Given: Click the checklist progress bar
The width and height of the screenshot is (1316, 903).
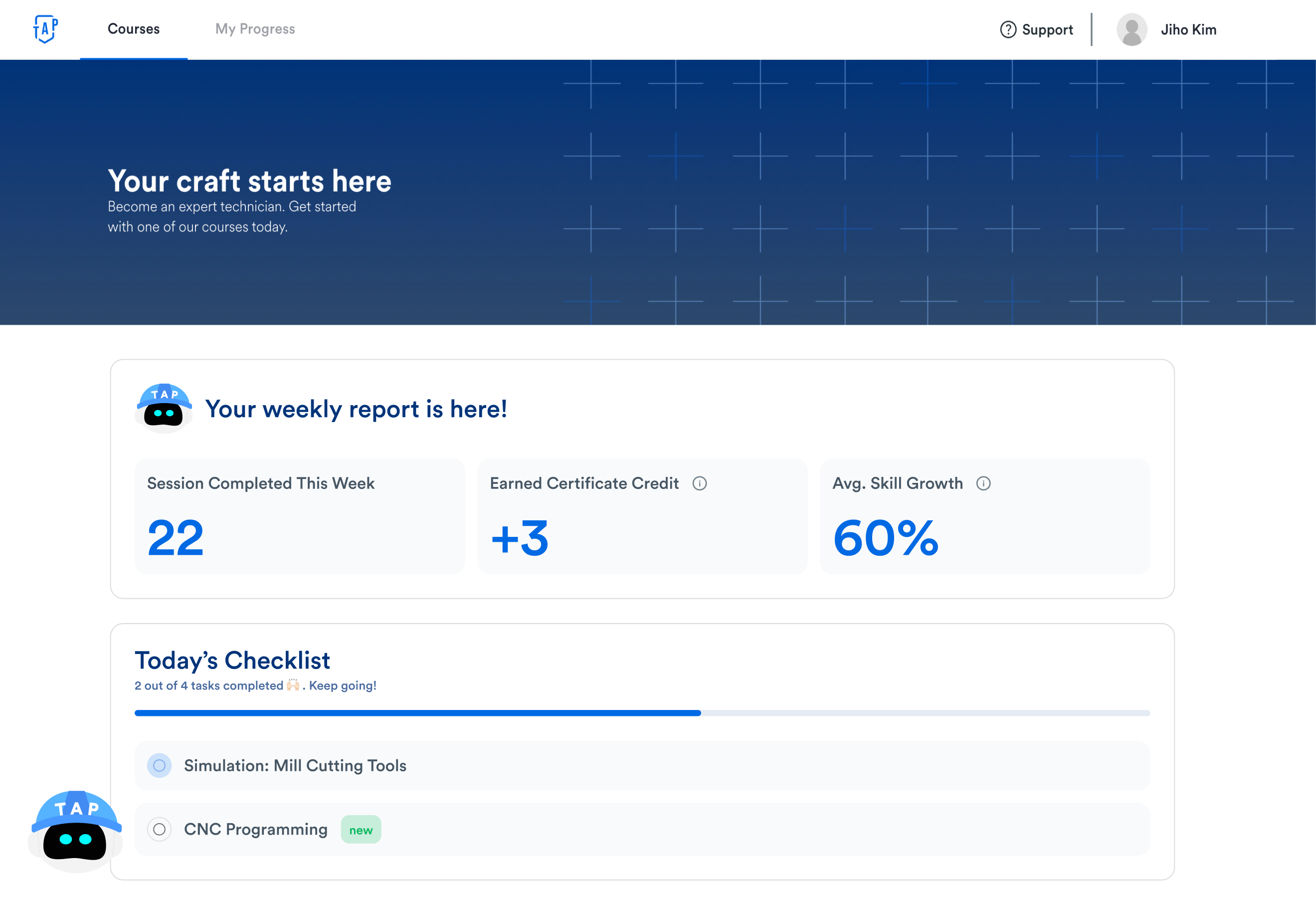Looking at the screenshot, I should click(642, 713).
